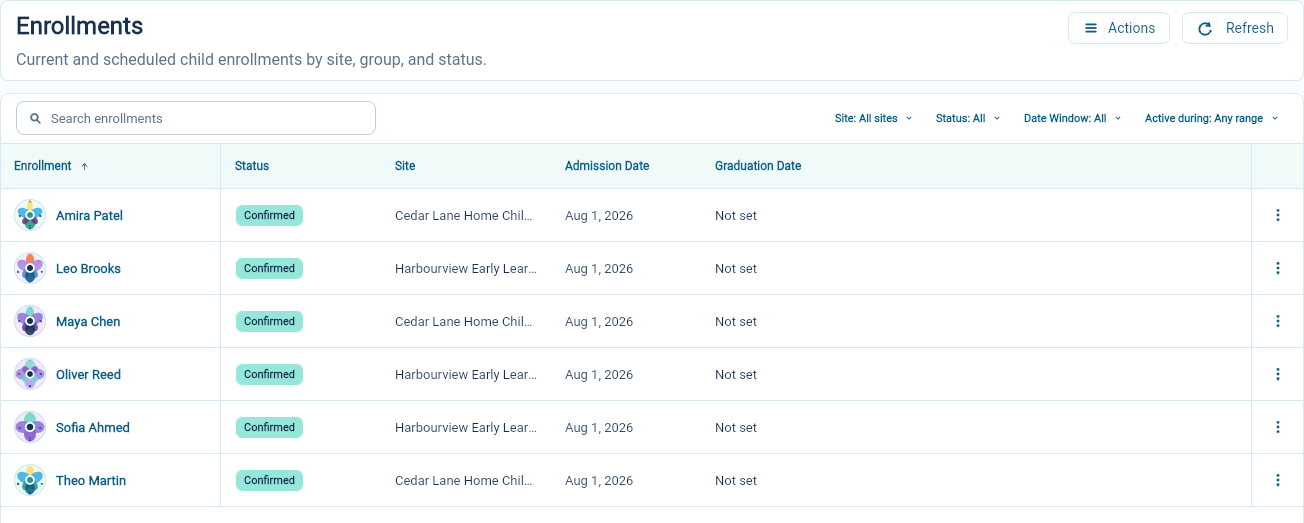1304x523 pixels.
Task: Click the sort arrow beside Enrollment
Action: pos(84,166)
